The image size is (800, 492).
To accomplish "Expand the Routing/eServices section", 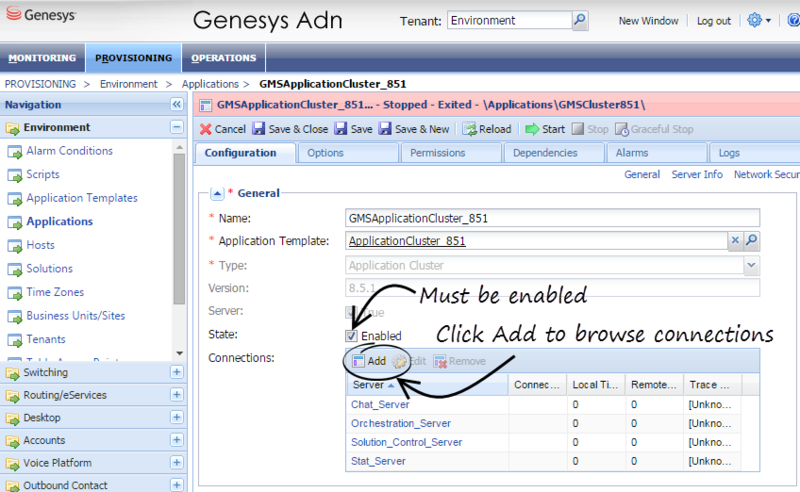I will (177, 395).
